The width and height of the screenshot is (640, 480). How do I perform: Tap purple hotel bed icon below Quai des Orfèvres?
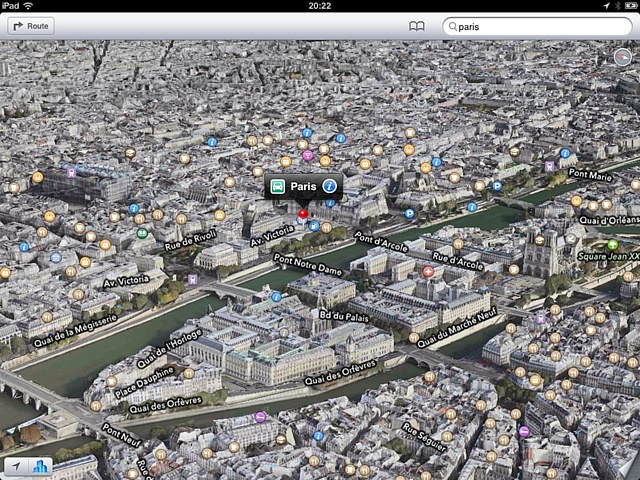(260, 417)
